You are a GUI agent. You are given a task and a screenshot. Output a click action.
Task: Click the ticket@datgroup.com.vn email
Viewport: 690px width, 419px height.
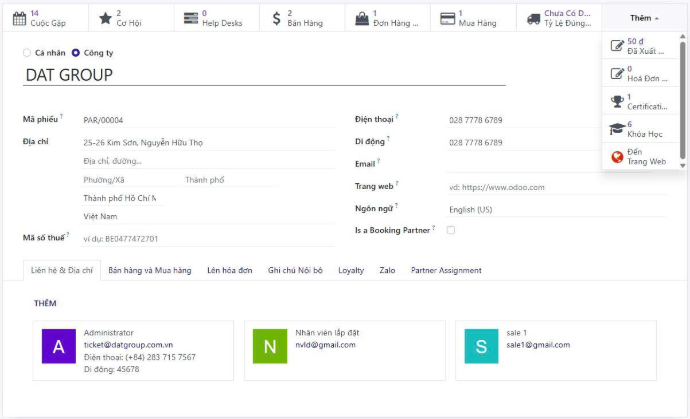tap(128, 345)
